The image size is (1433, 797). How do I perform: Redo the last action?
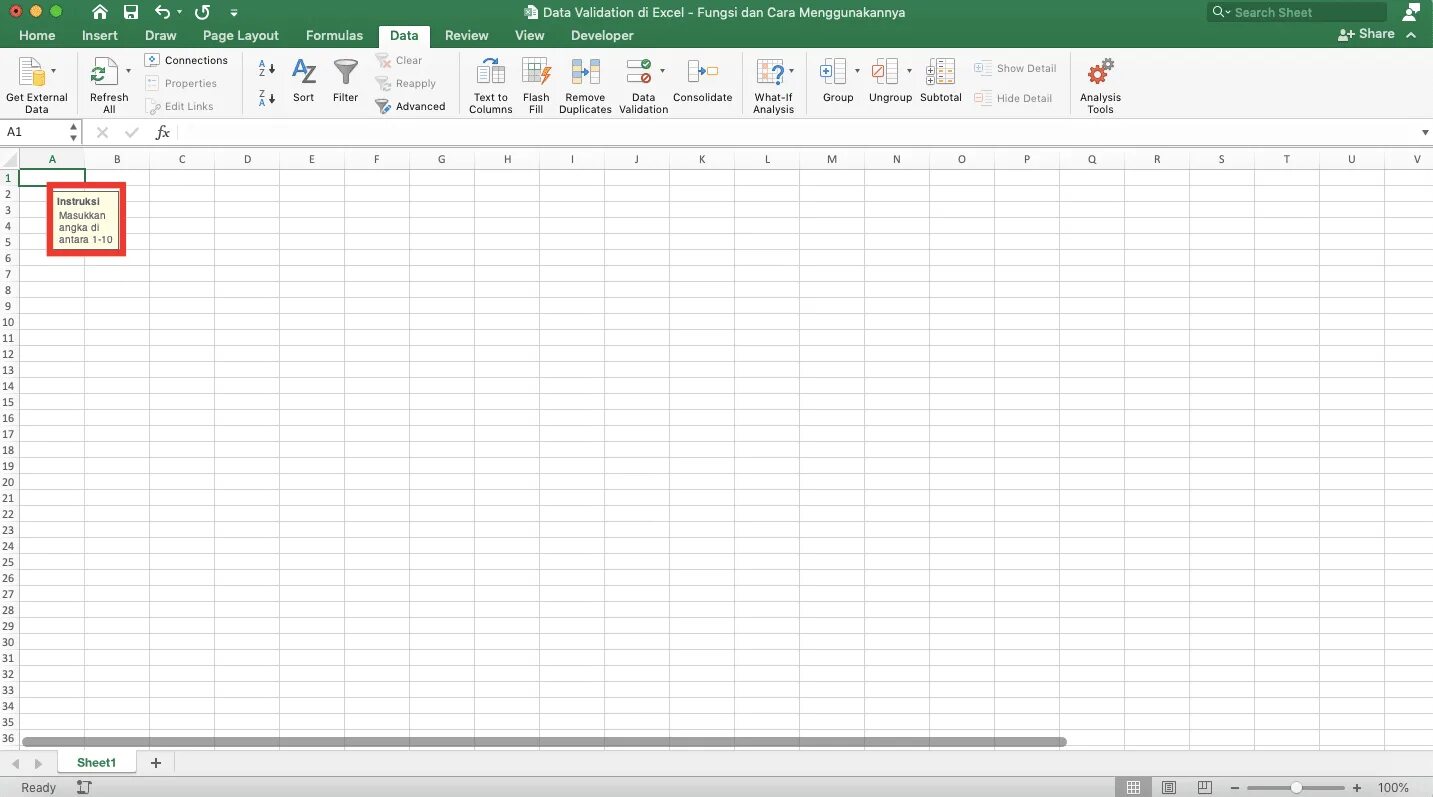(x=202, y=12)
